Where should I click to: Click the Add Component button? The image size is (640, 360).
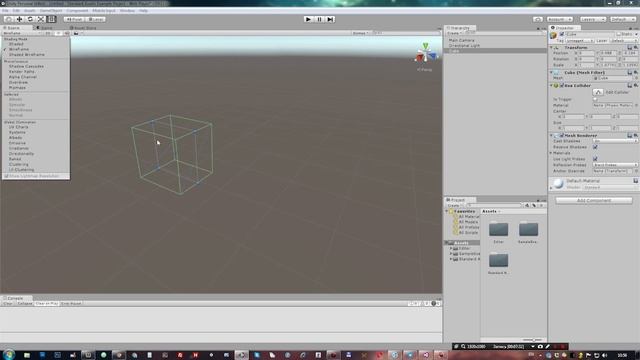594,200
